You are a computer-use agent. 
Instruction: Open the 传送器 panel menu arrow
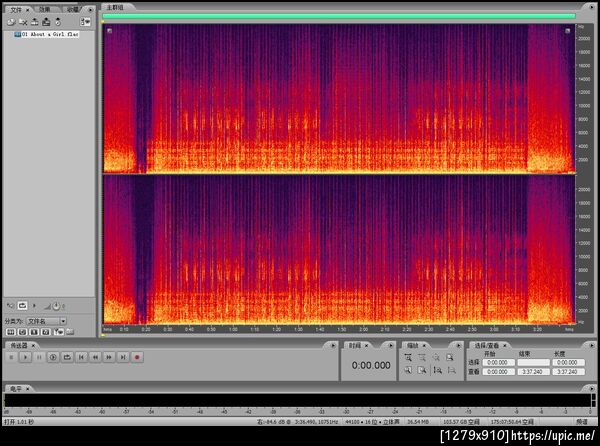pyautogui.click(x=333, y=345)
